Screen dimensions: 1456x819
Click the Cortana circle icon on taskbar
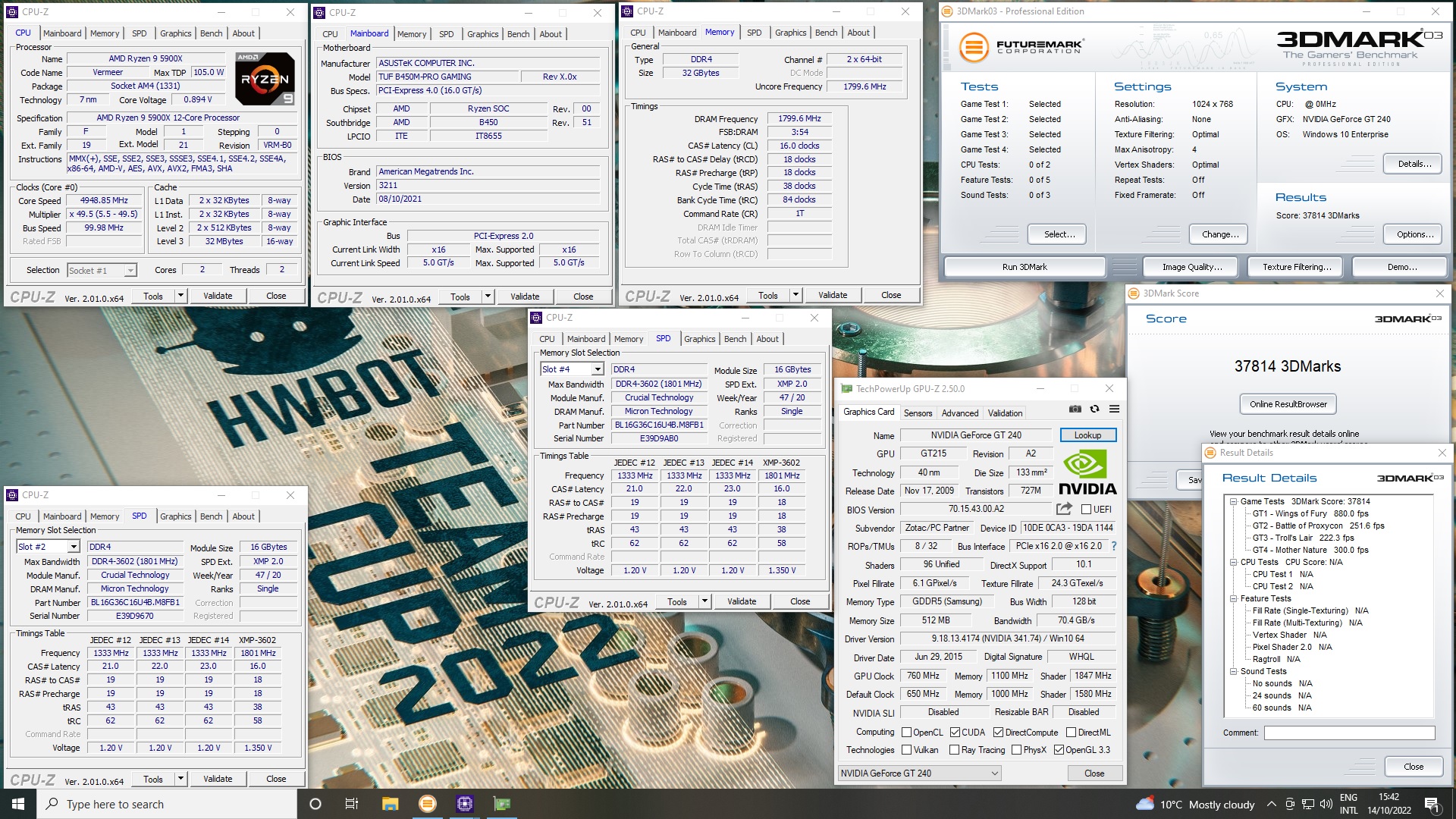coord(315,804)
